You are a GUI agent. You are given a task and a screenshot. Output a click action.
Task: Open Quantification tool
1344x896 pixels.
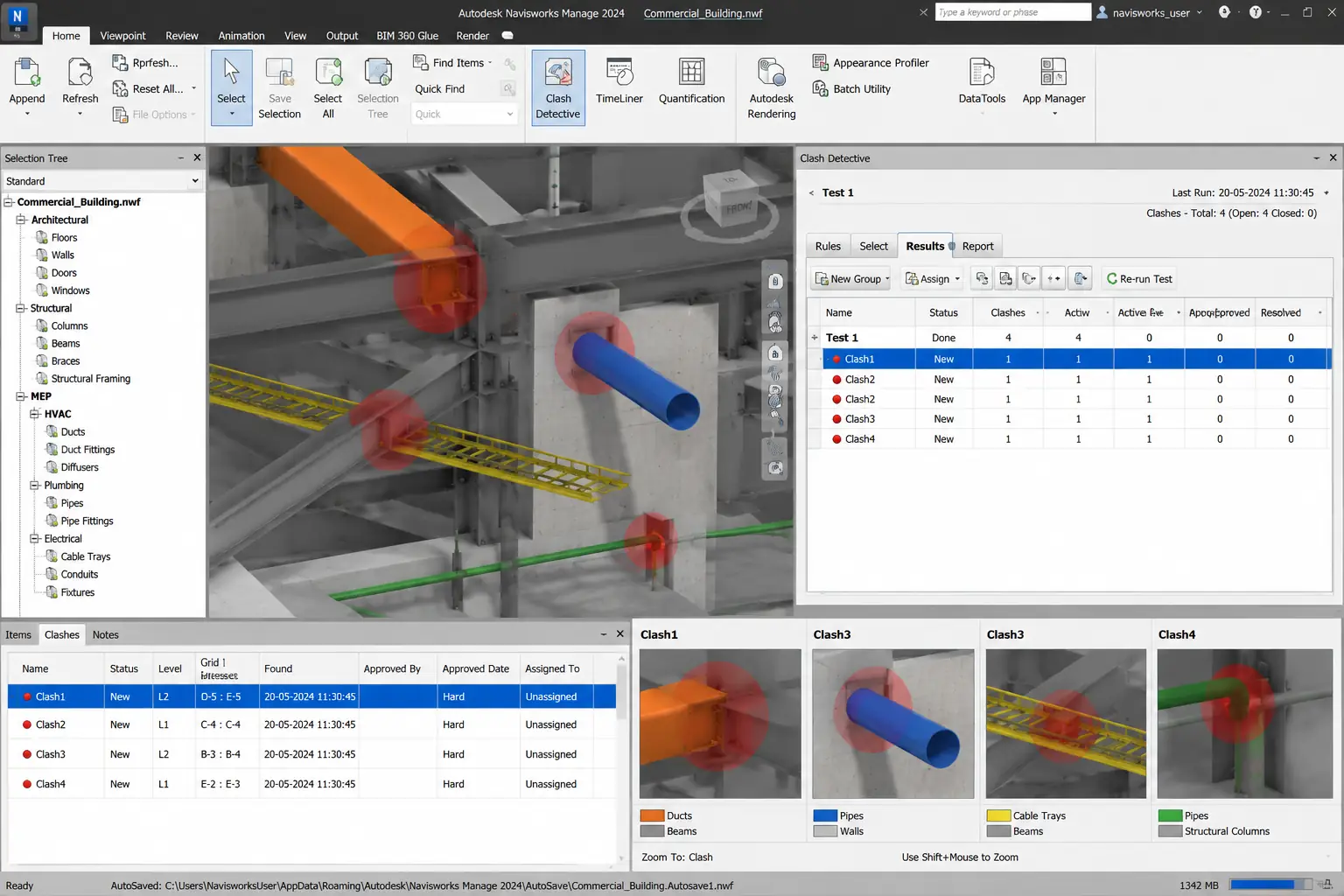pyautogui.click(x=691, y=81)
